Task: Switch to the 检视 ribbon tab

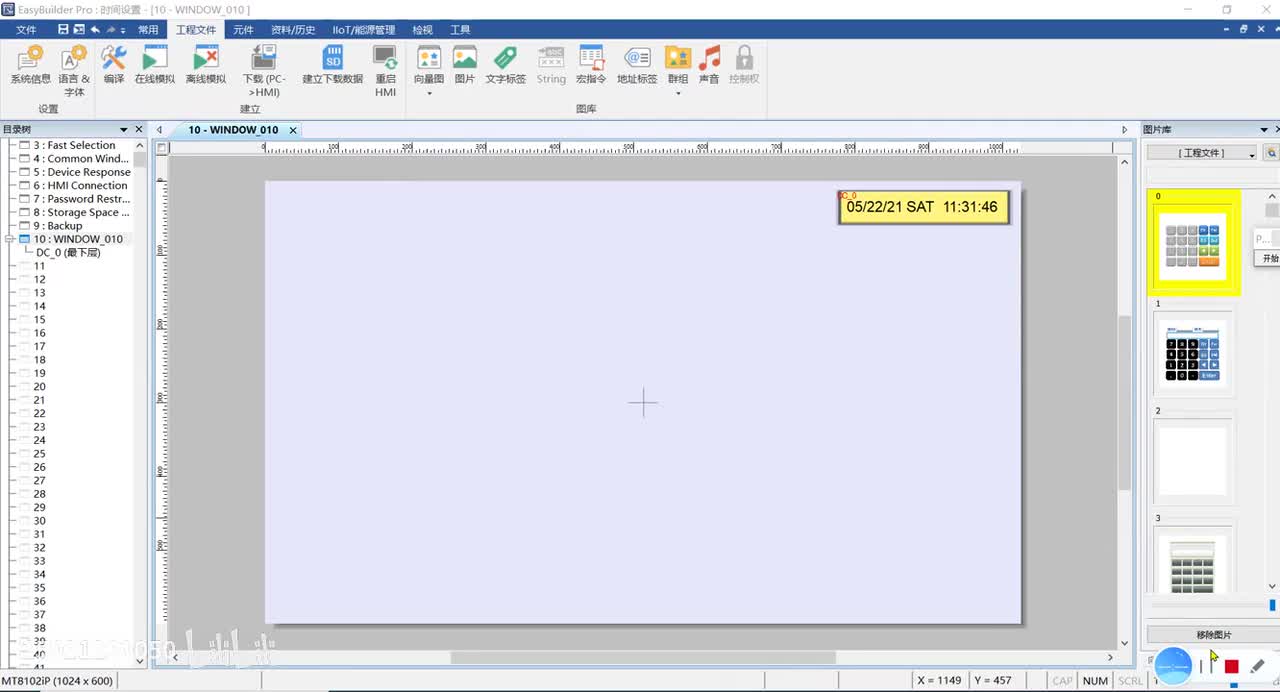Action: pyautogui.click(x=423, y=30)
